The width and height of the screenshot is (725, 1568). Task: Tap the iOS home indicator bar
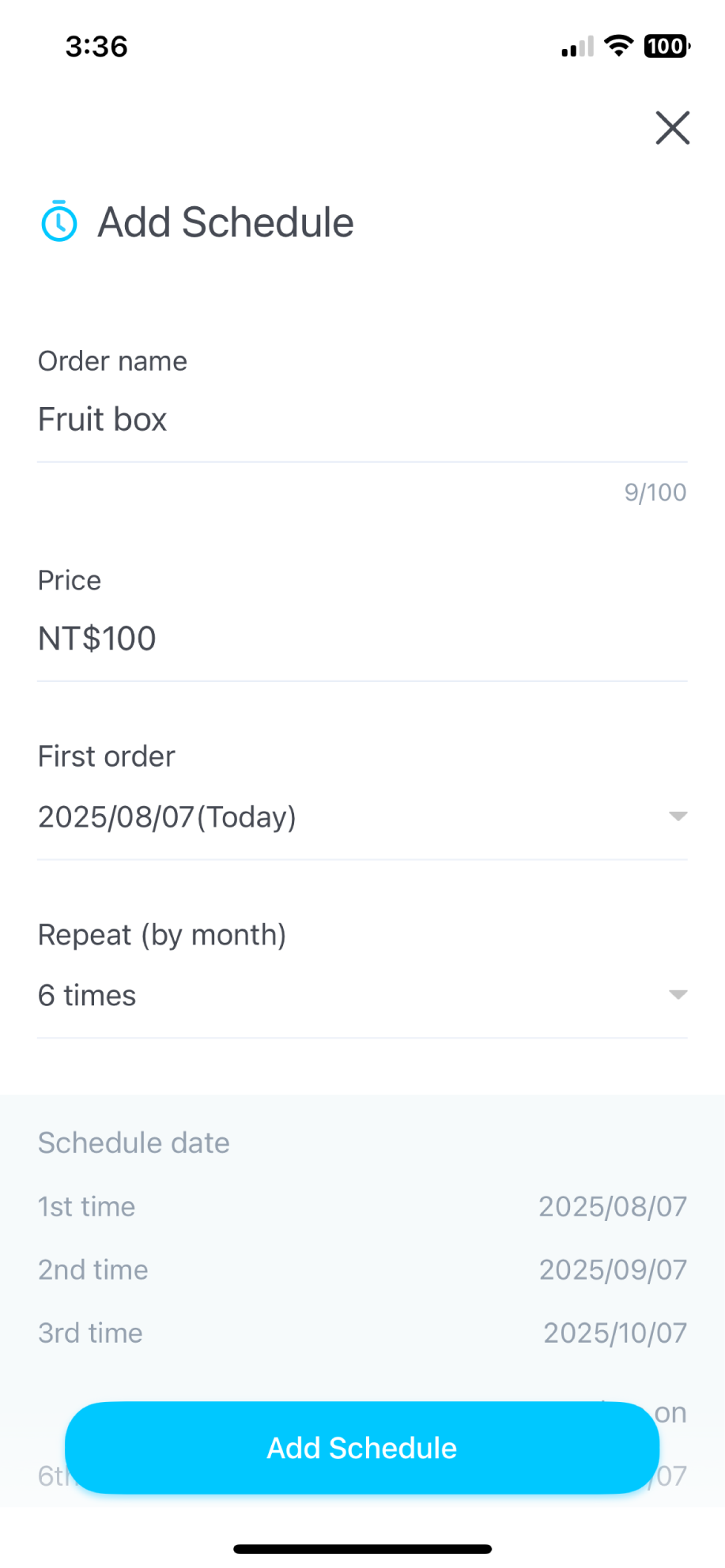point(362,1549)
